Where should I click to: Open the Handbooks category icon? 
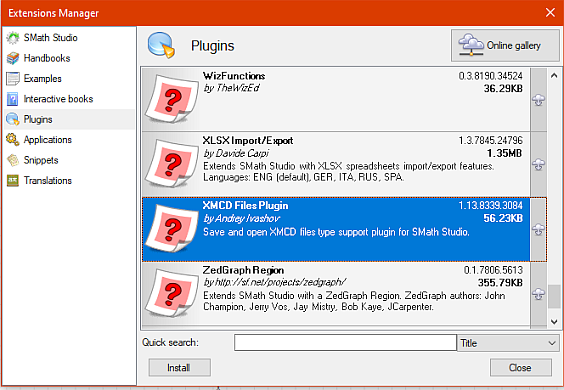pos(13,58)
